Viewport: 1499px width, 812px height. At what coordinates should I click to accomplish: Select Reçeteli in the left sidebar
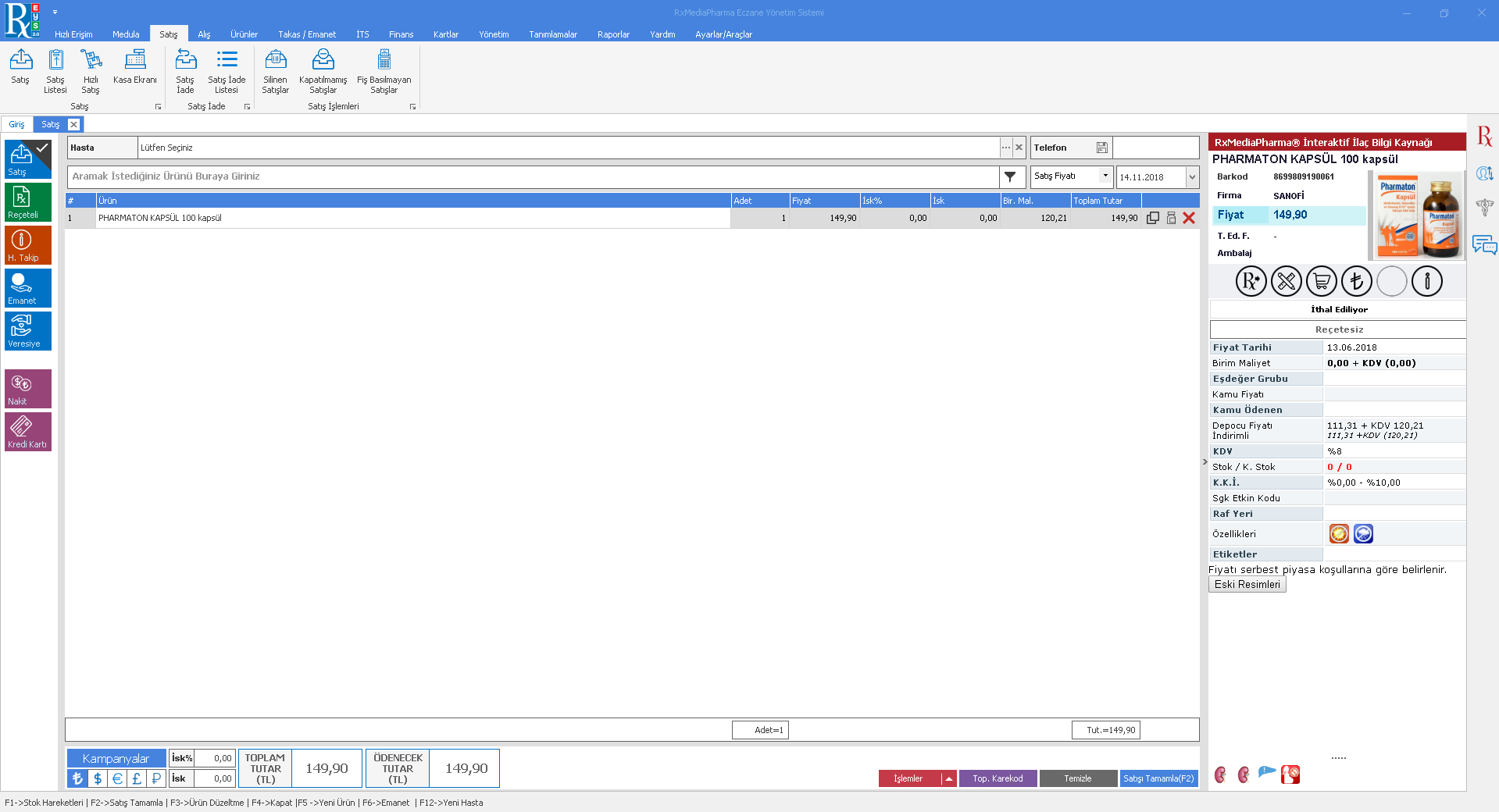pyautogui.click(x=27, y=202)
